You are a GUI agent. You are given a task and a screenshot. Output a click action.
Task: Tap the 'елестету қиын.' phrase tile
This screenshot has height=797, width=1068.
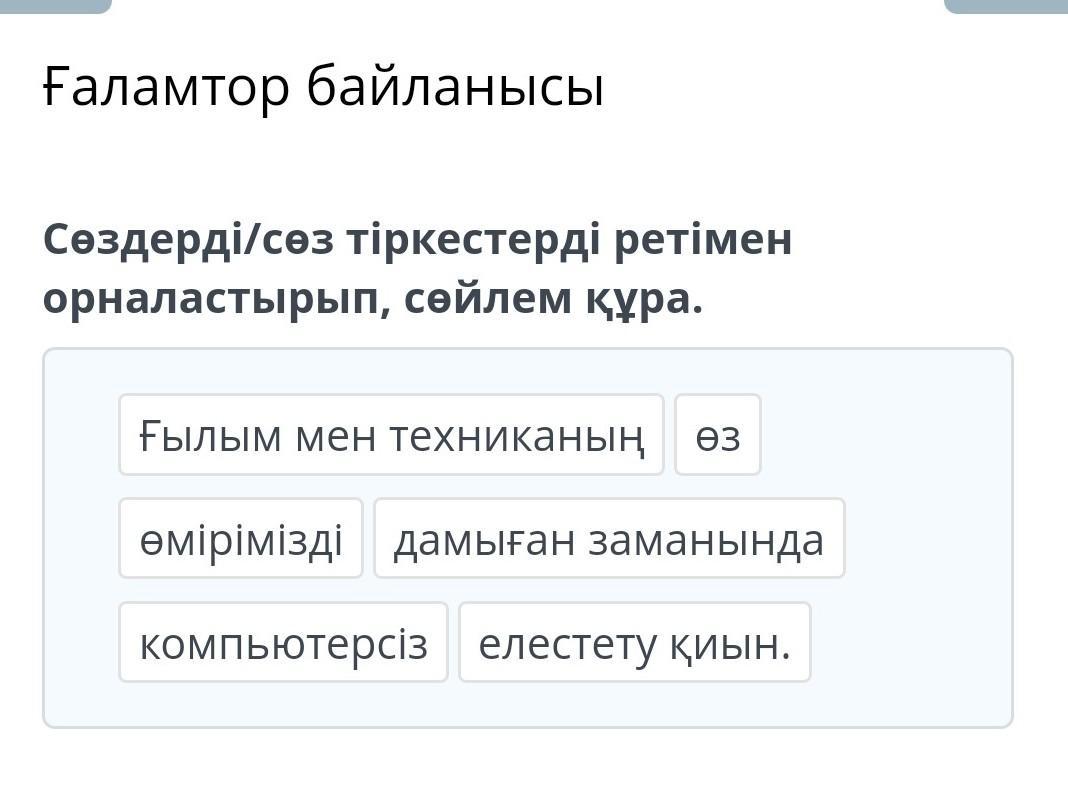(634, 643)
